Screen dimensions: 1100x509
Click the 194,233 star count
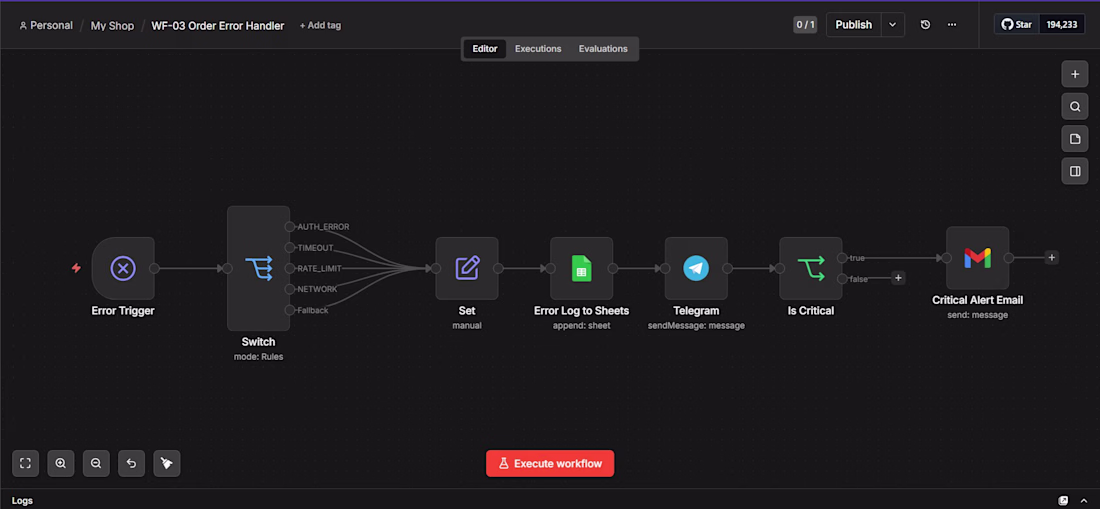1062,25
